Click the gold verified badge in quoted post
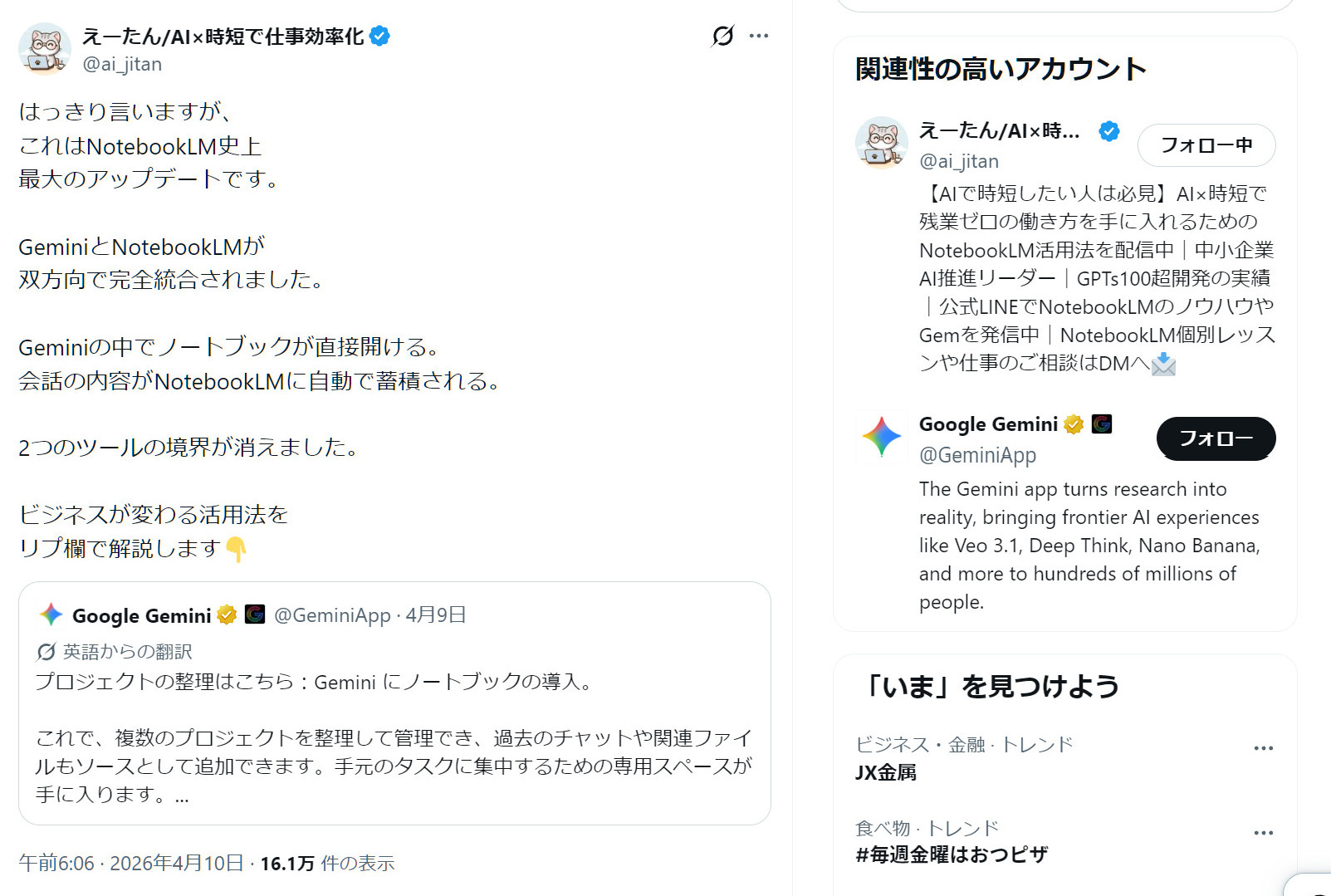This screenshot has height=896, width=1331. pos(227,614)
